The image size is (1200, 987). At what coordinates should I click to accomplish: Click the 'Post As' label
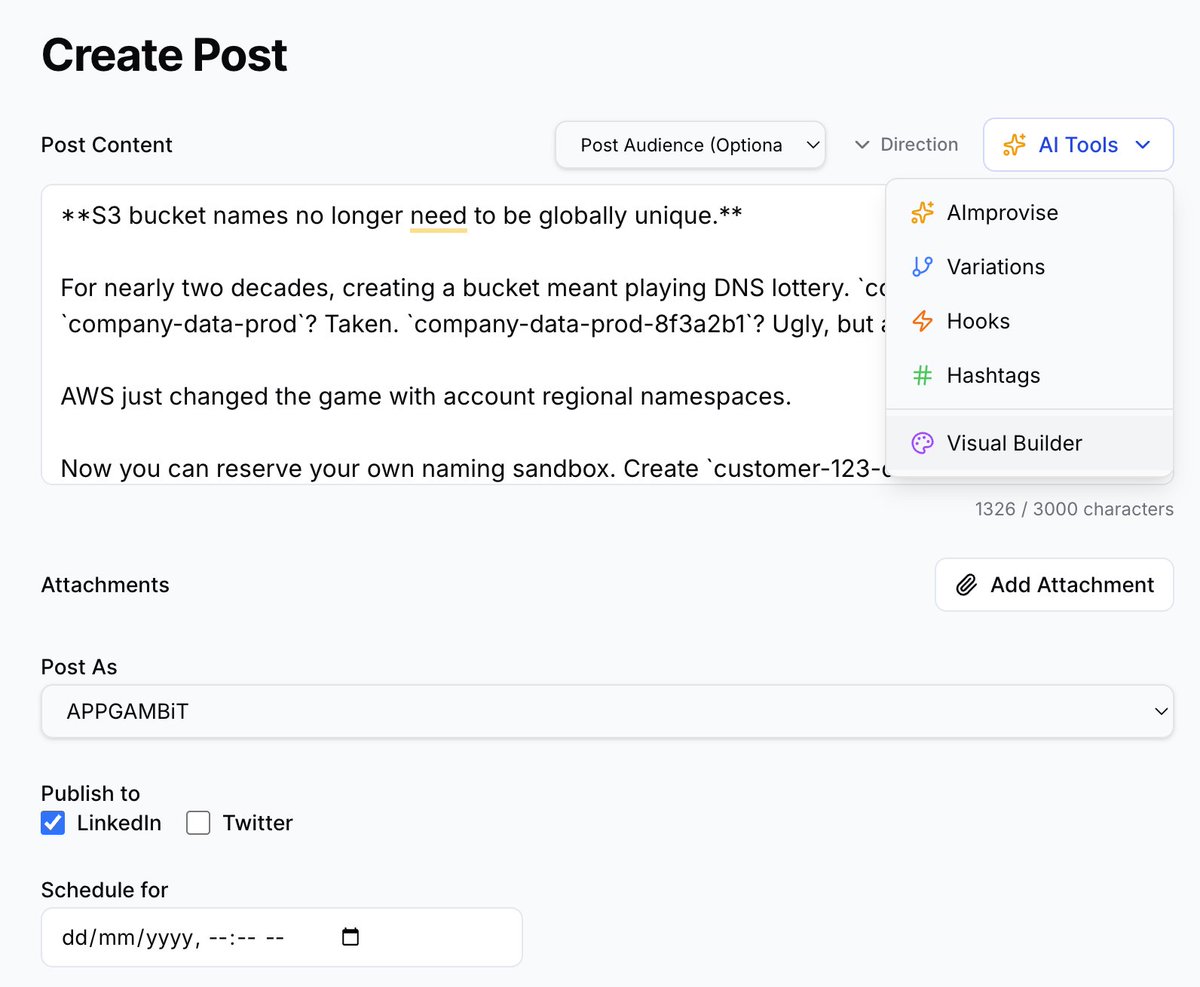click(79, 667)
